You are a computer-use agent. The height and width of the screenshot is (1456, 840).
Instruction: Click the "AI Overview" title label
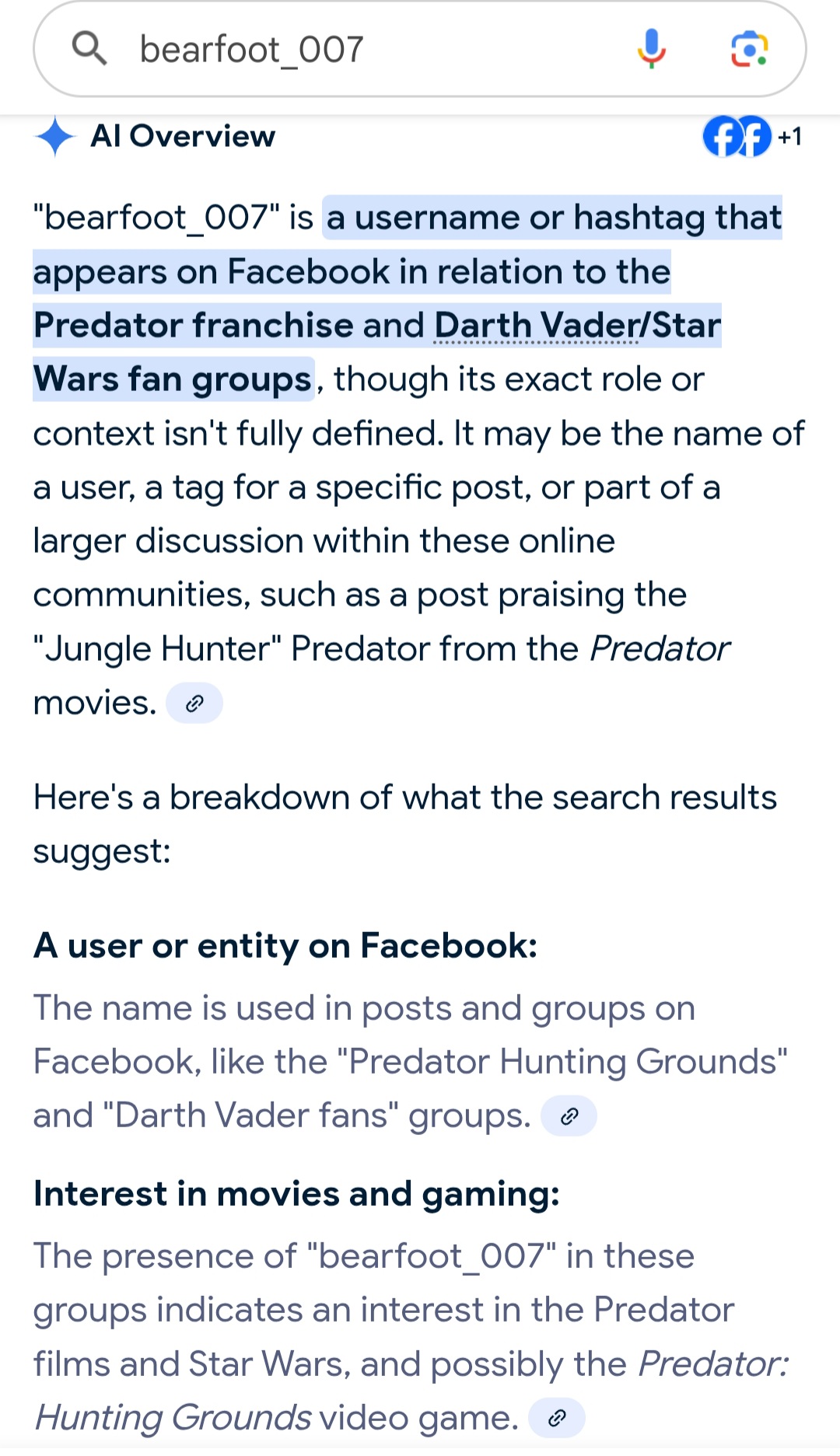(x=183, y=137)
